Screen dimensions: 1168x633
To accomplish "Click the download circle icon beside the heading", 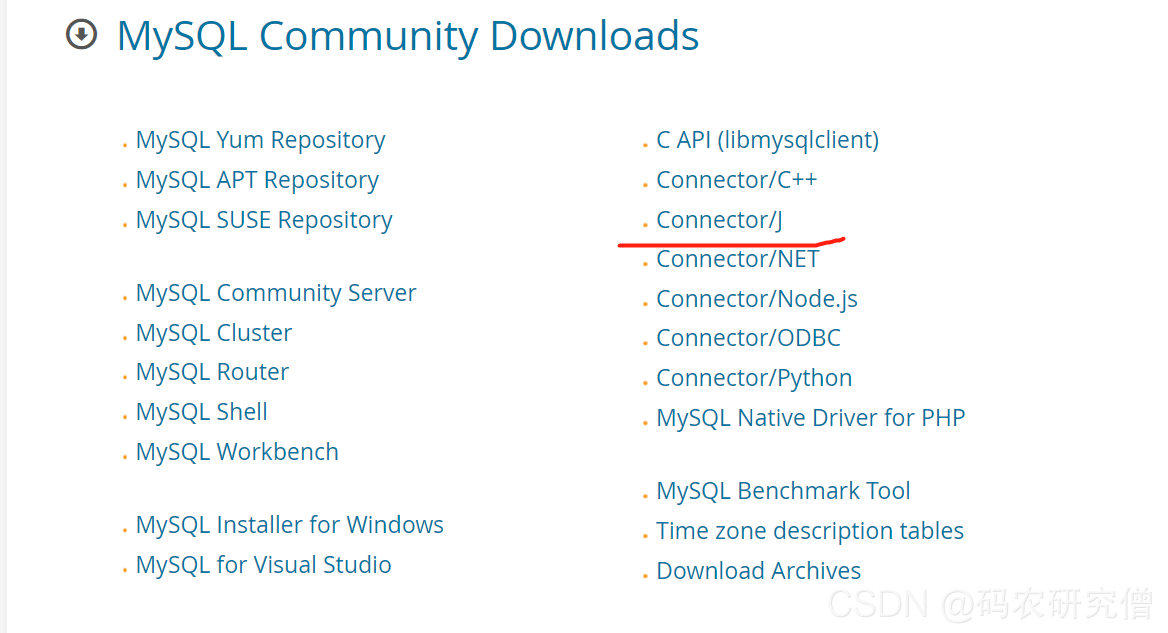I will pyautogui.click(x=81, y=34).
